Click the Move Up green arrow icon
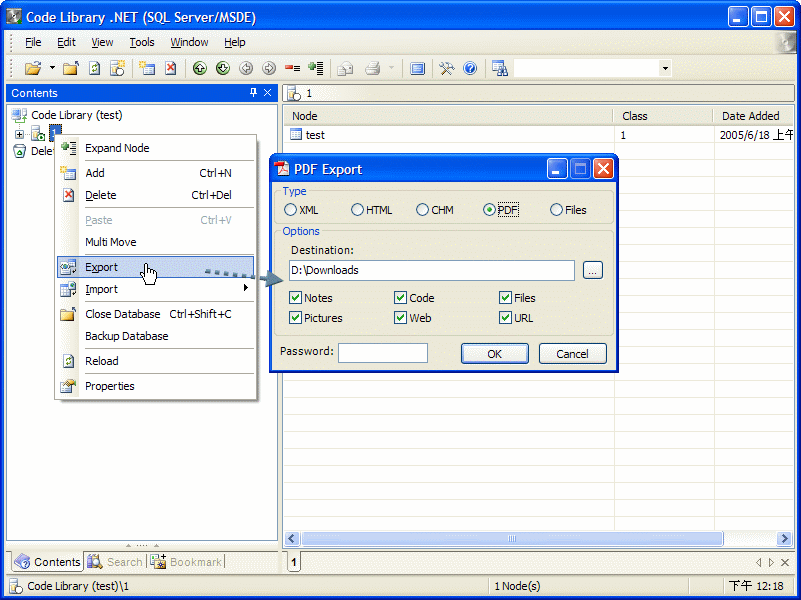 [x=200, y=68]
